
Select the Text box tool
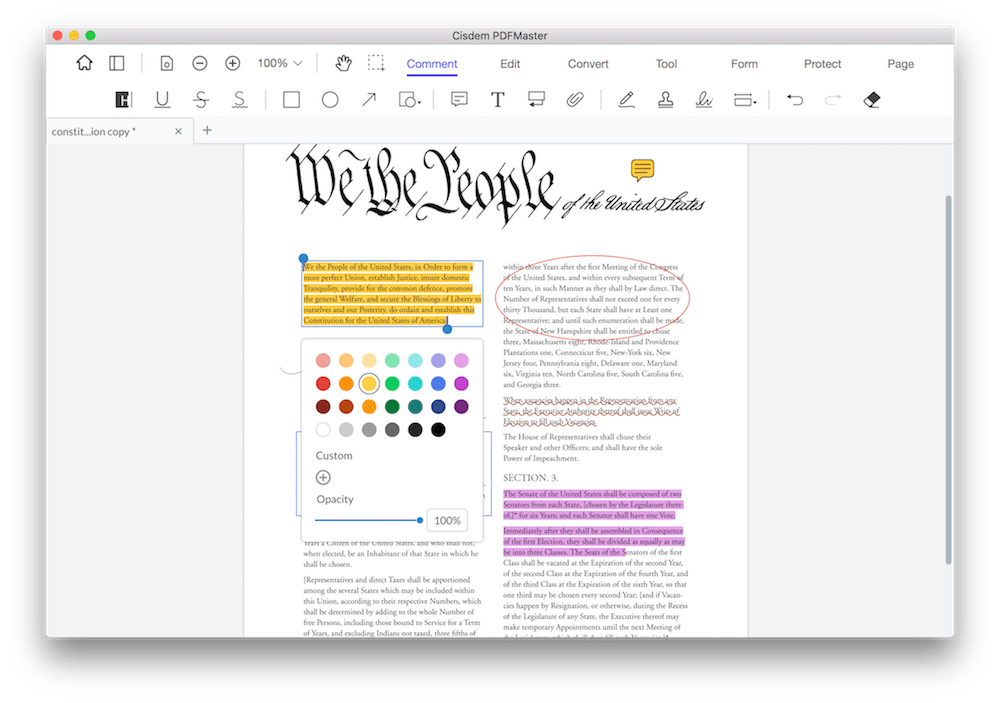pos(497,100)
